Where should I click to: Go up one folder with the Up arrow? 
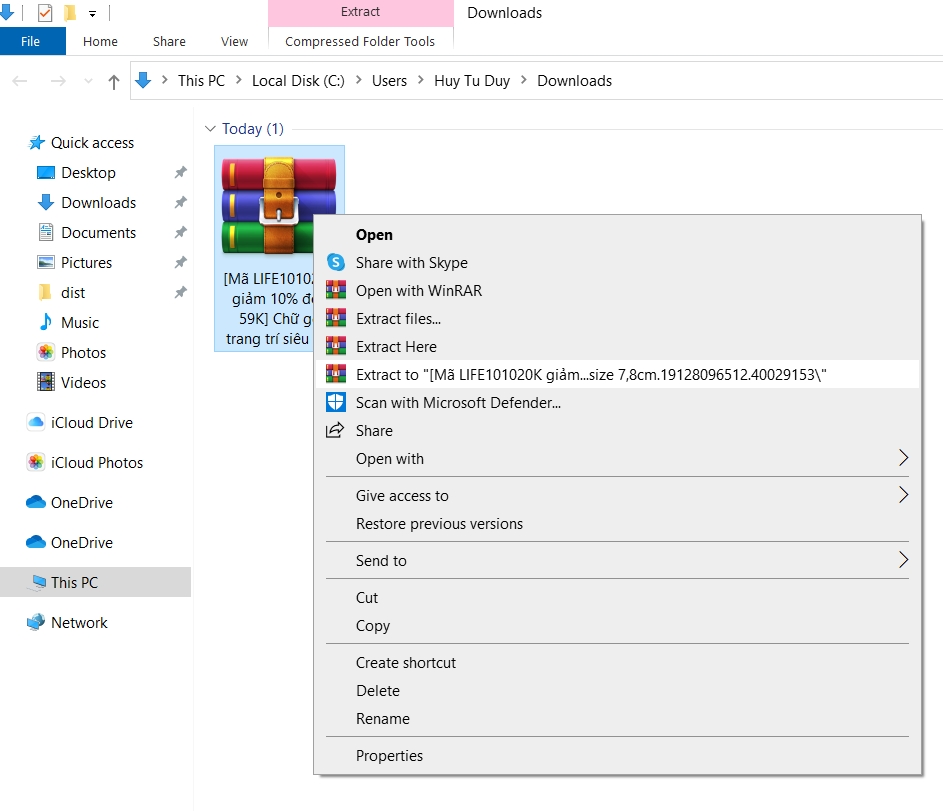click(x=114, y=82)
